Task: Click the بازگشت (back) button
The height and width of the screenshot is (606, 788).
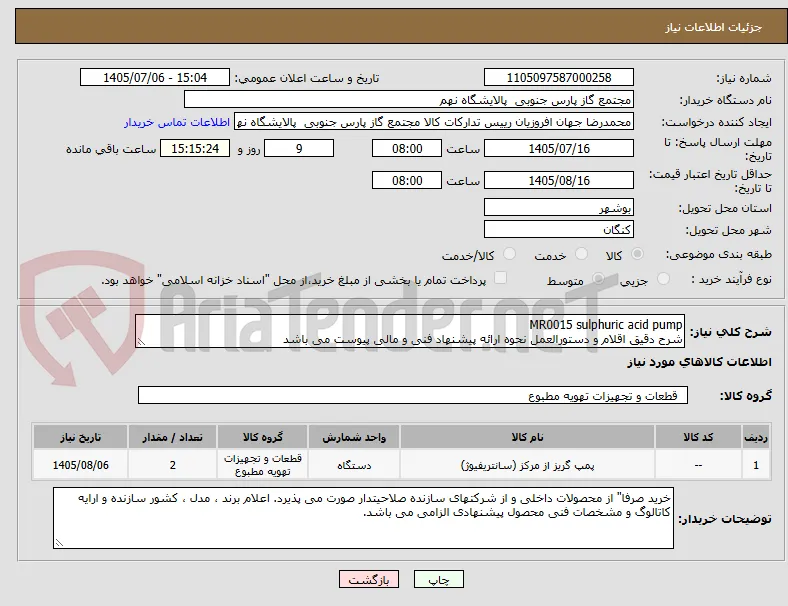Action: click(369, 579)
